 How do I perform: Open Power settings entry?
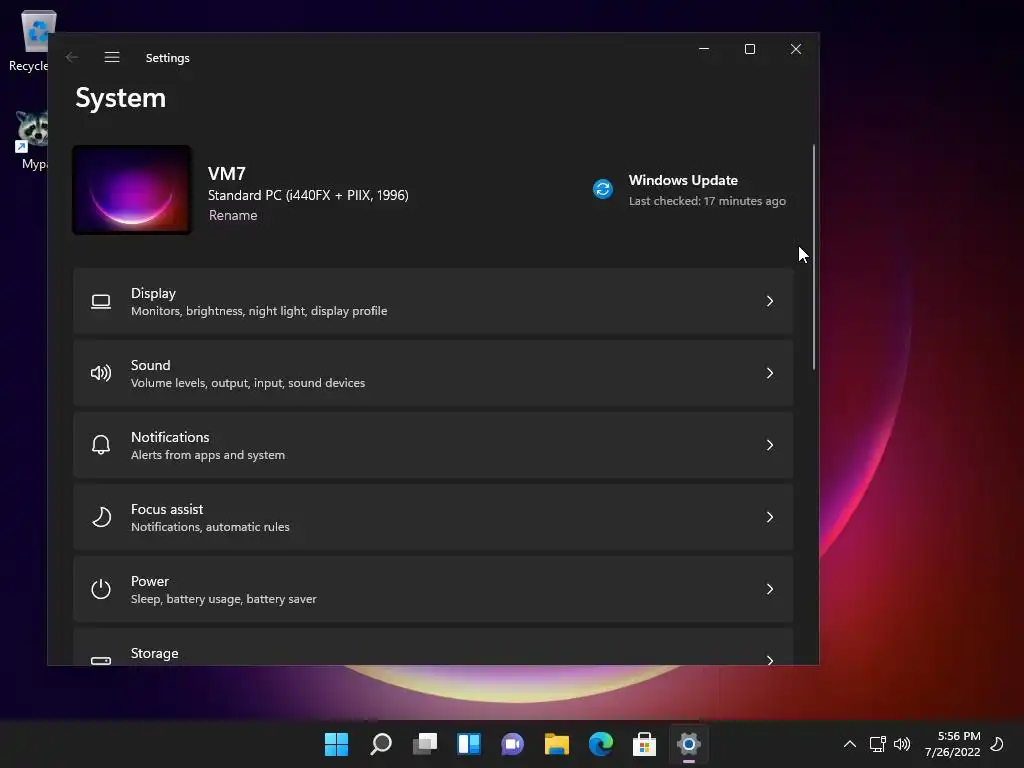point(433,589)
